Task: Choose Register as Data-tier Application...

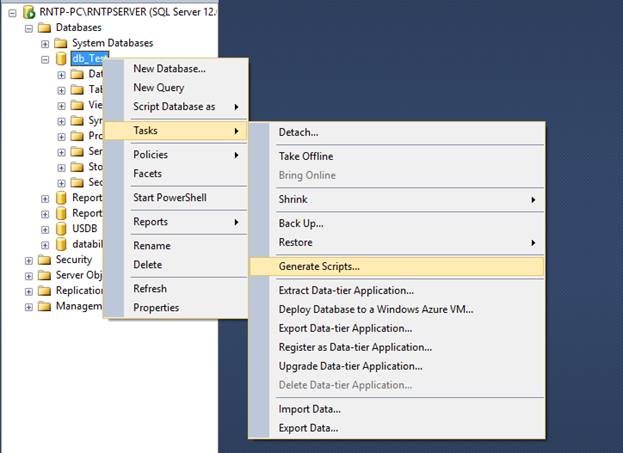Action: pyautogui.click(x=397, y=347)
